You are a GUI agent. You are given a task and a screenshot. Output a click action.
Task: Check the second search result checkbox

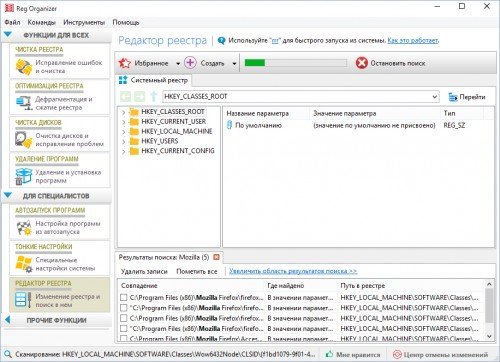click(x=124, y=308)
